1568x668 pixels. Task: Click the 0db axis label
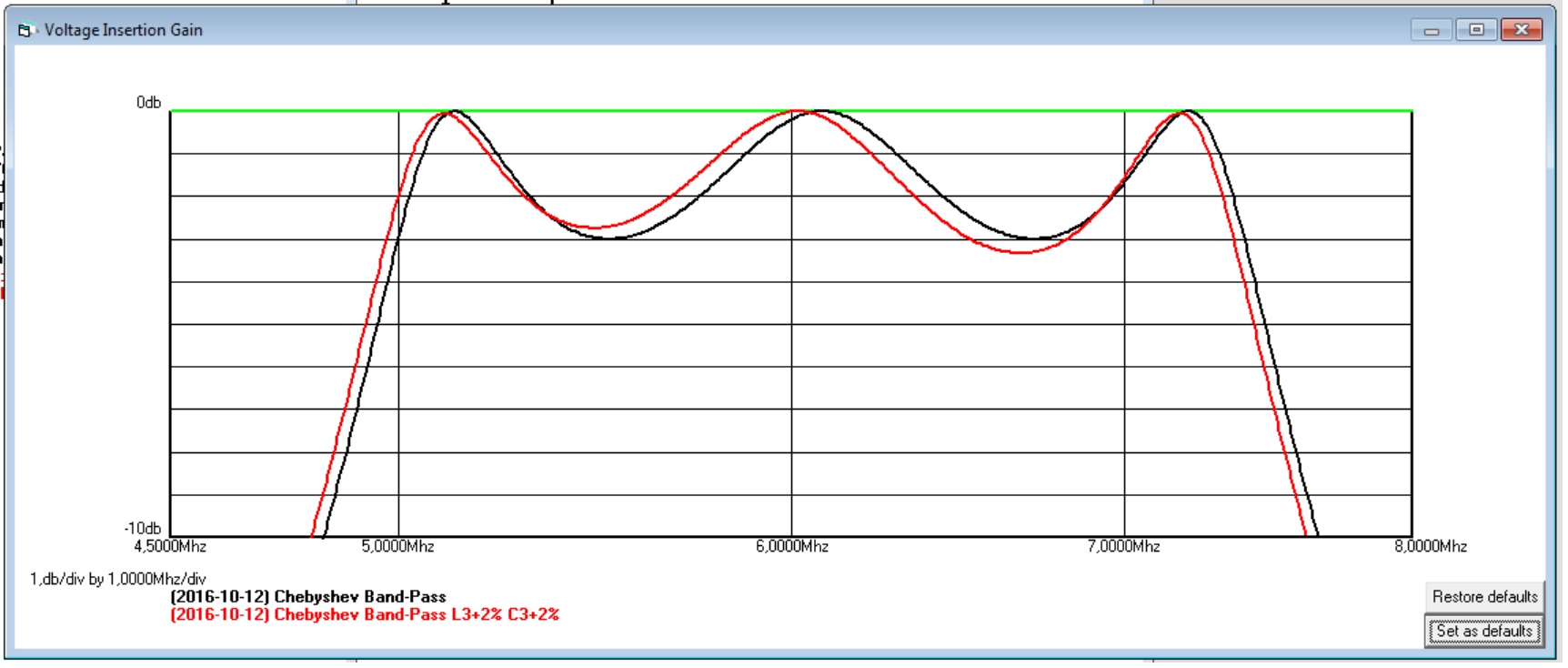(148, 103)
